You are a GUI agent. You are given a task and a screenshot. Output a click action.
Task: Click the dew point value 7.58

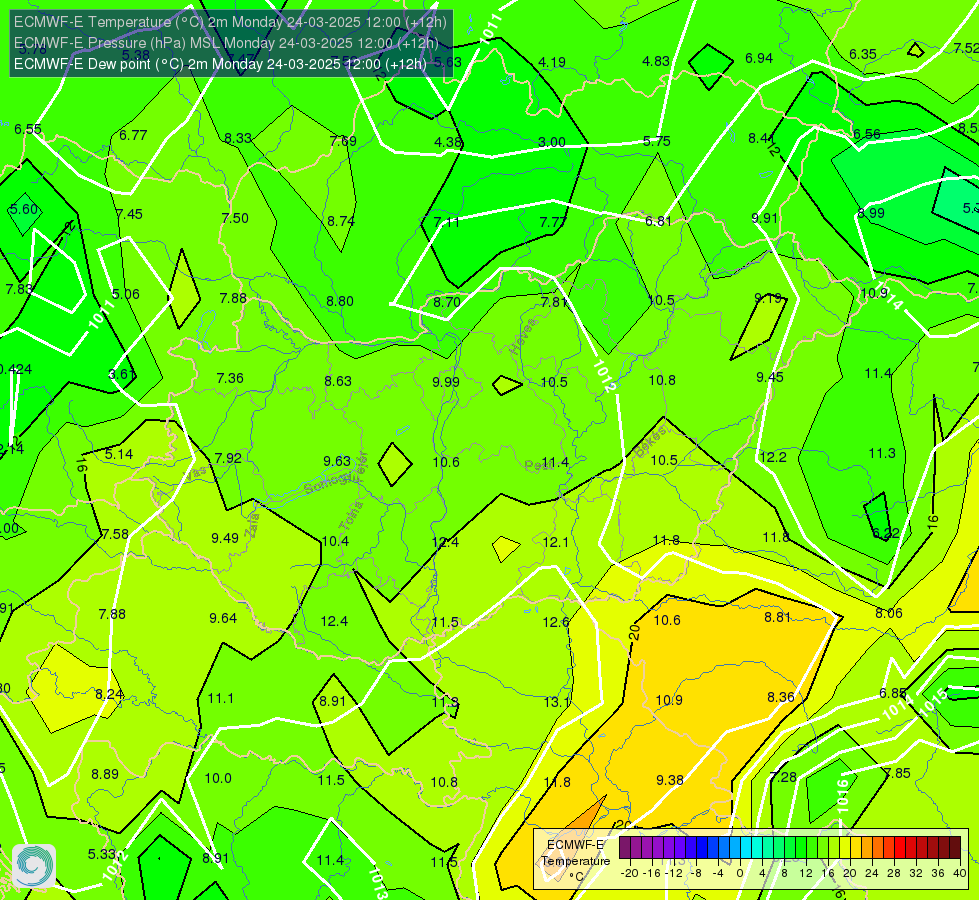point(115,534)
